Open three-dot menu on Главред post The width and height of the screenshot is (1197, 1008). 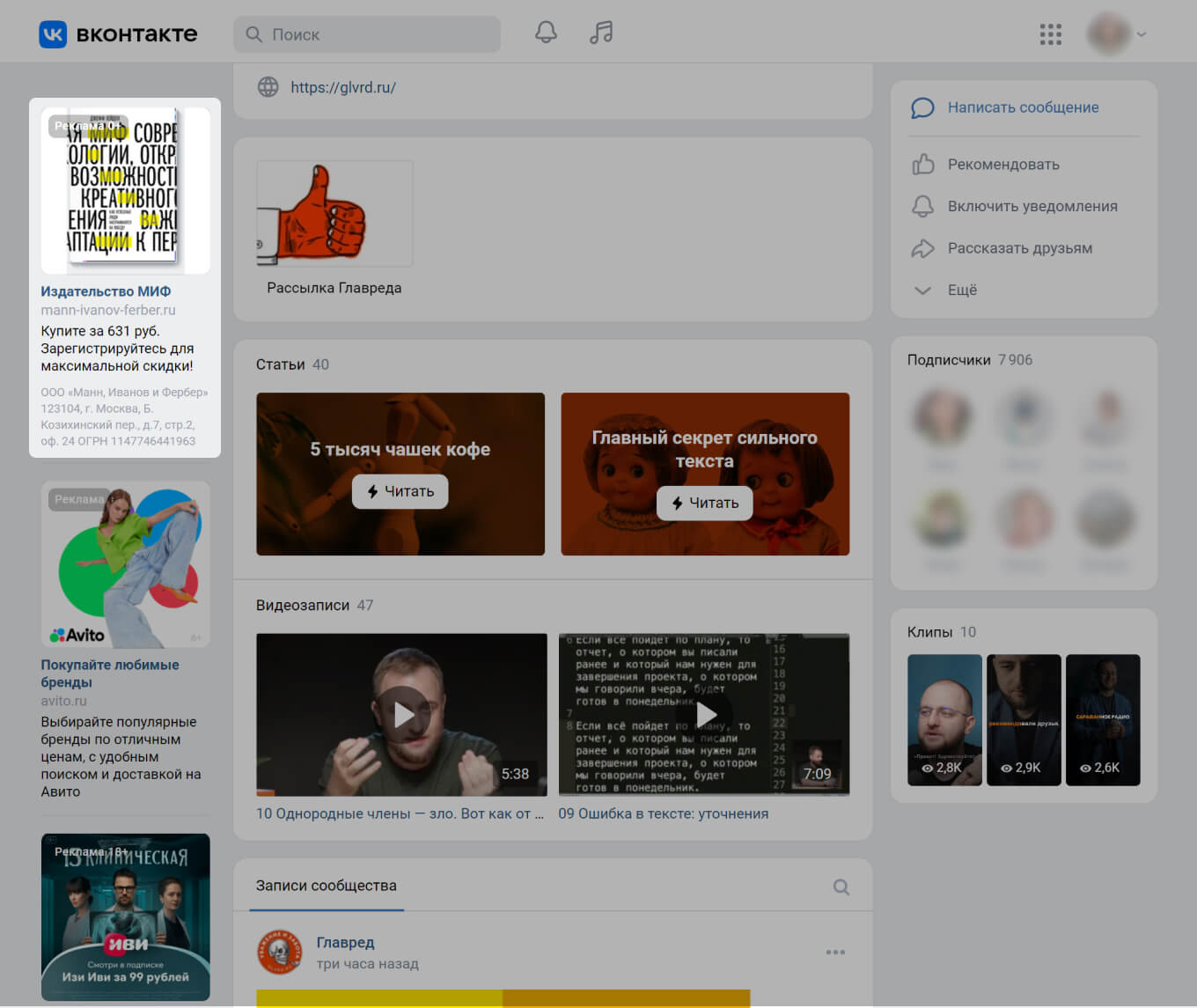coord(835,952)
